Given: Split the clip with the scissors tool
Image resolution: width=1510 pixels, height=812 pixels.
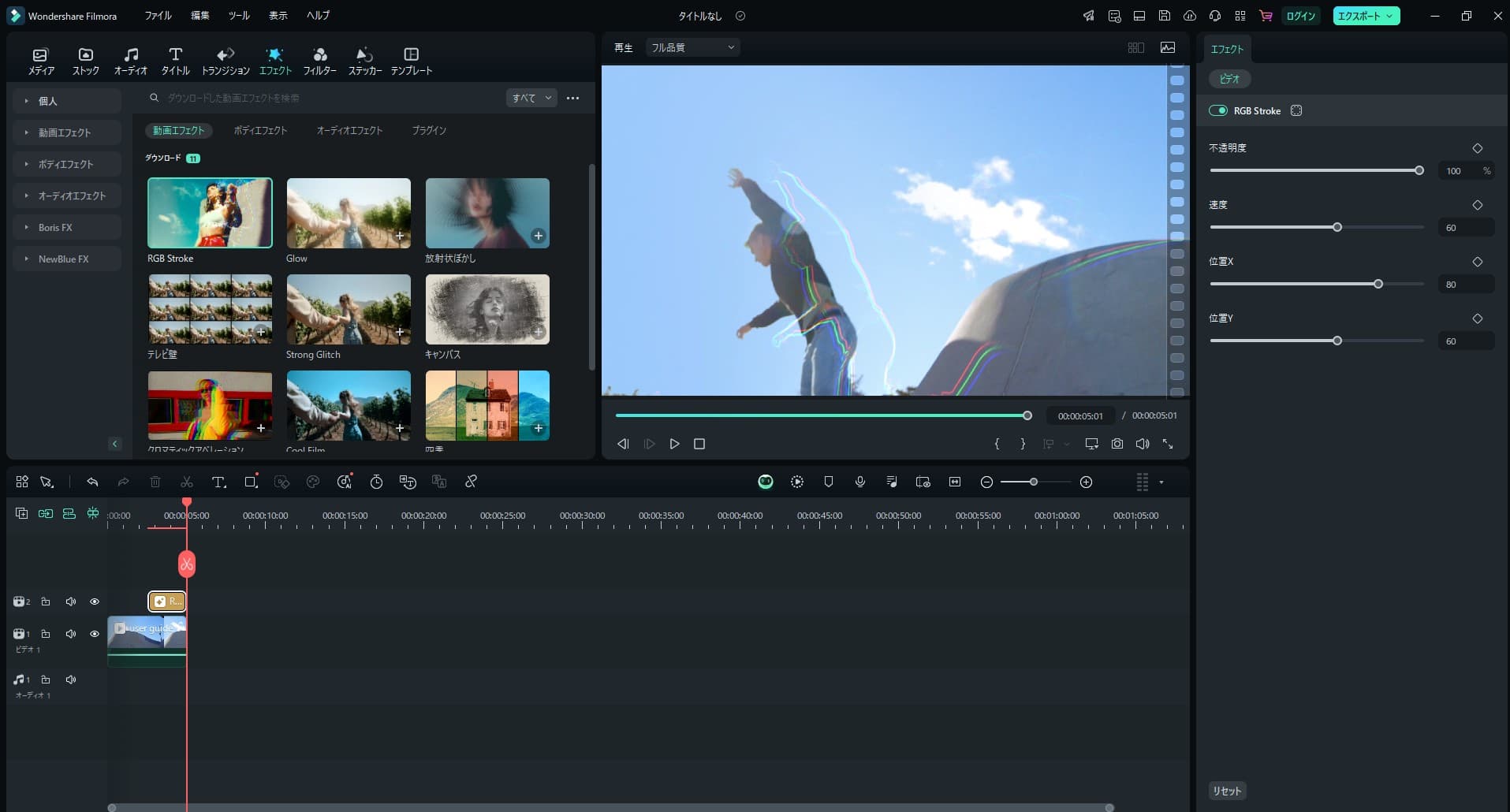Looking at the screenshot, I should click(x=187, y=482).
